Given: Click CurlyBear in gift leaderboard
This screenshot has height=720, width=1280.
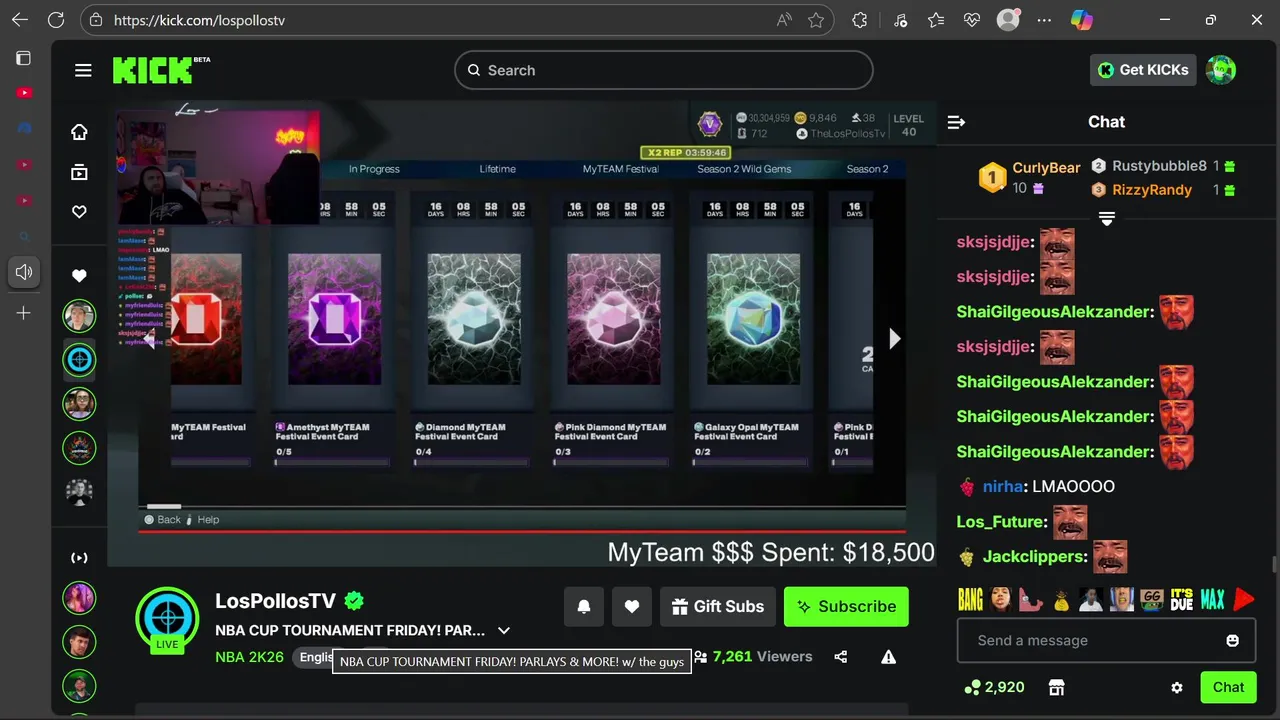Looking at the screenshot, I should tap(1046, 168).
